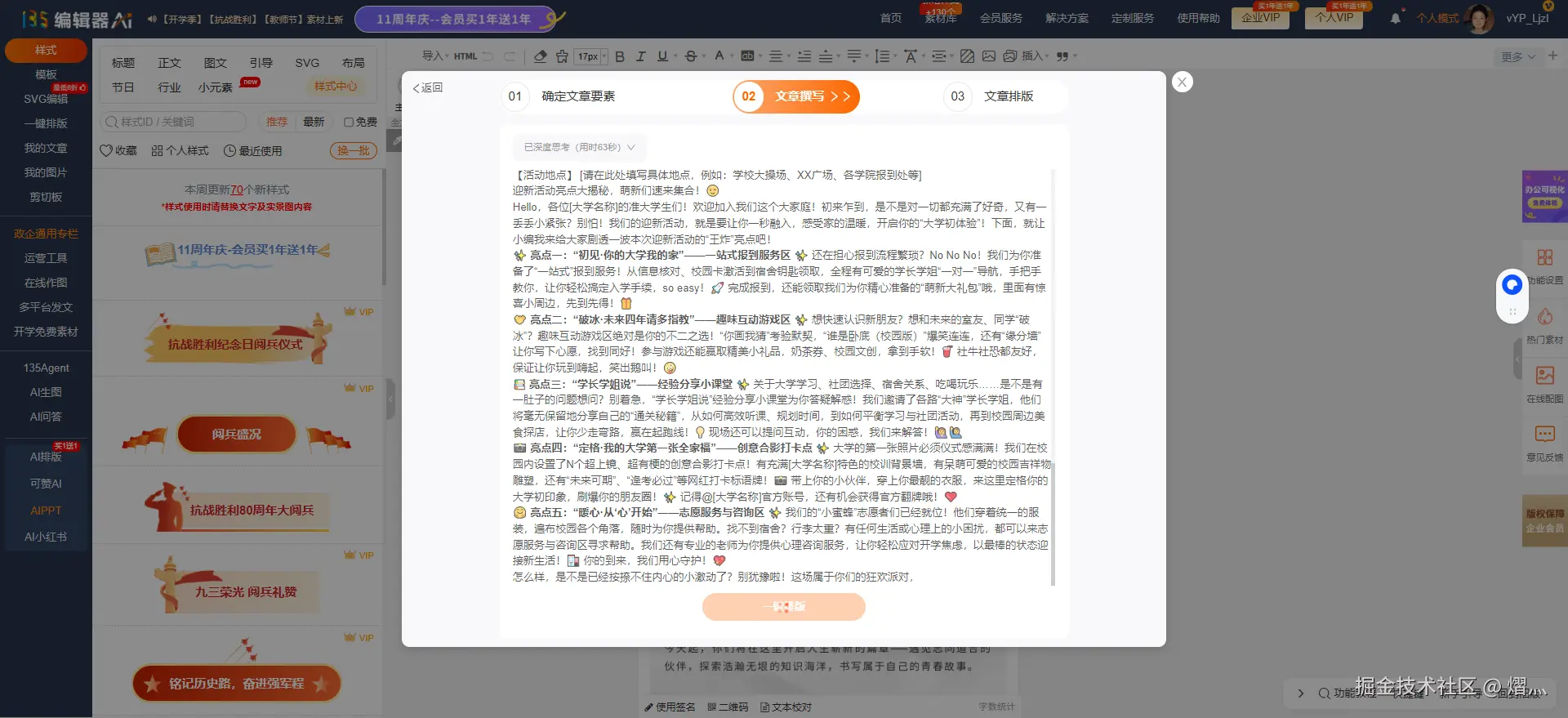Open 会员服务 in top navigation
Screen dimensions: 1568x718
coord(1001,18)
